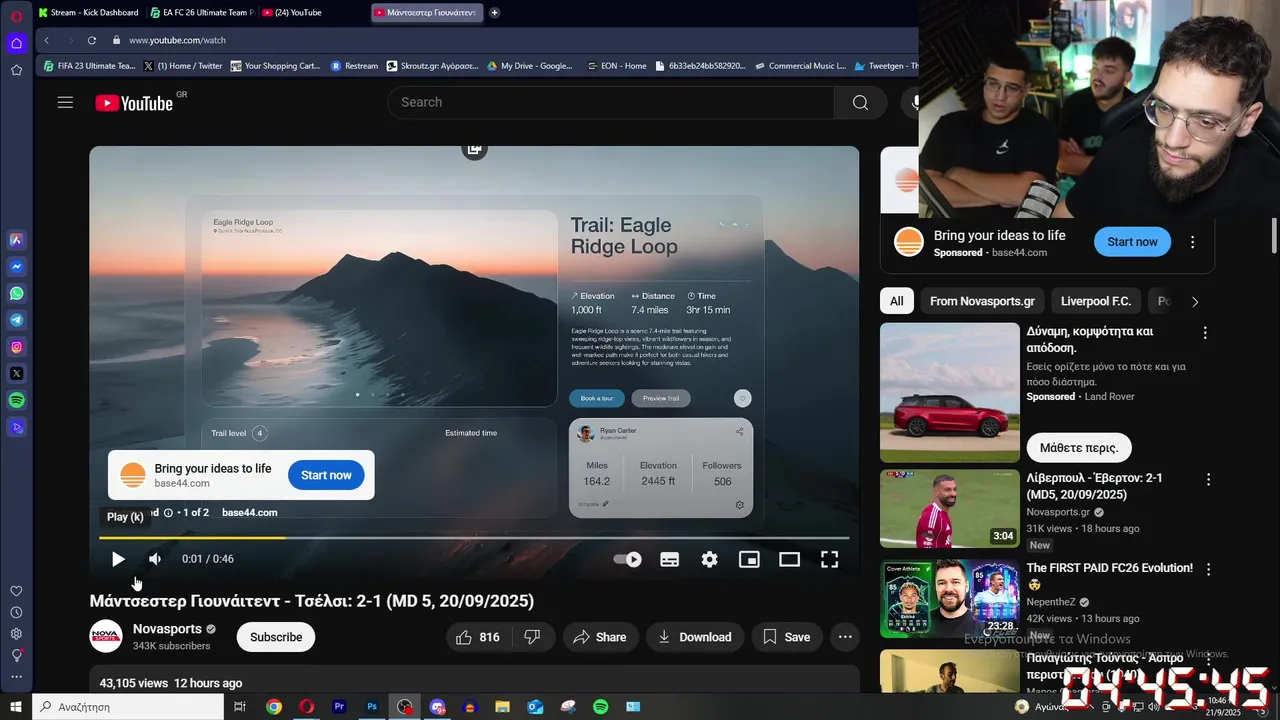Open Photoshop from the taskbar
This screenshot has height=720, width=1280.
point(372,706)
